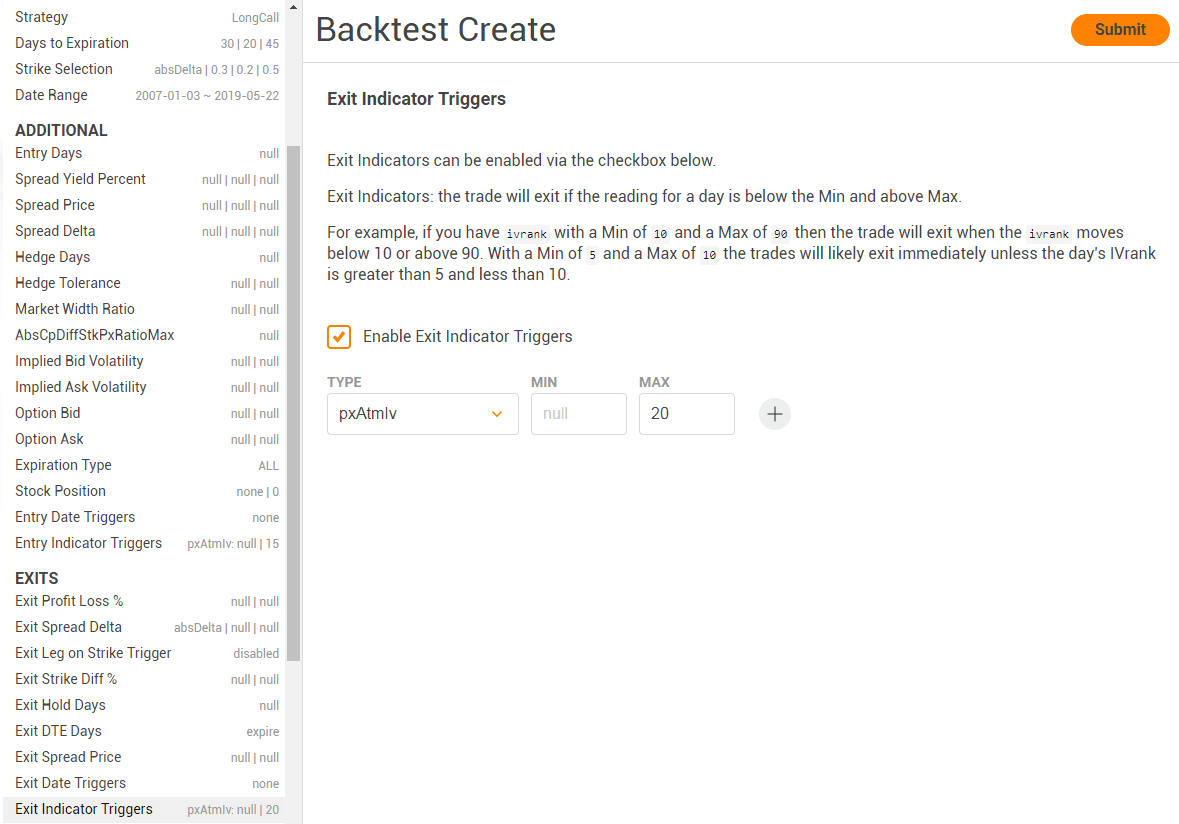Click the sidebar vertical scrollbar thumb

pos(293,403)
